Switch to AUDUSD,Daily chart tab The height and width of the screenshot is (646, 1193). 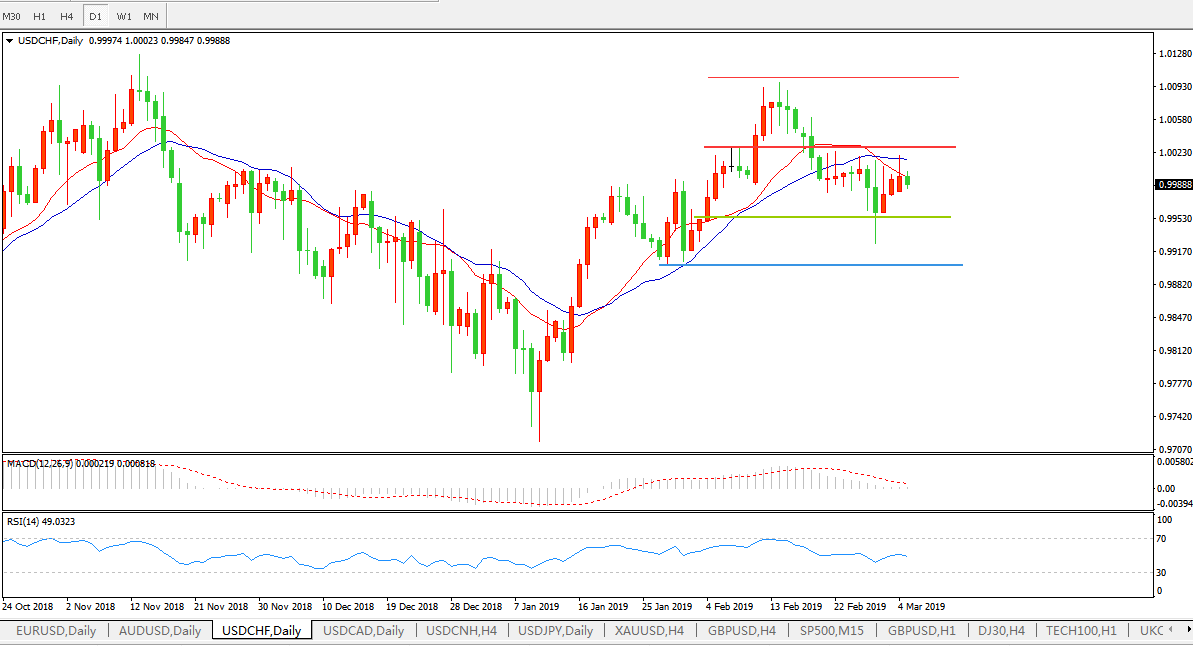(x=160, y=631)
